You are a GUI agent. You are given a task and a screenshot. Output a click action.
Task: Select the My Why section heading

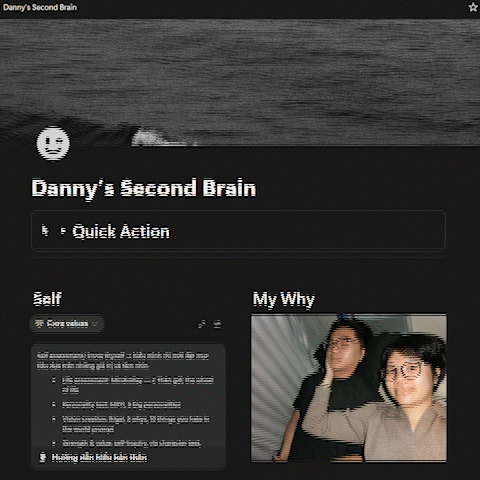(x=284, y=299)
